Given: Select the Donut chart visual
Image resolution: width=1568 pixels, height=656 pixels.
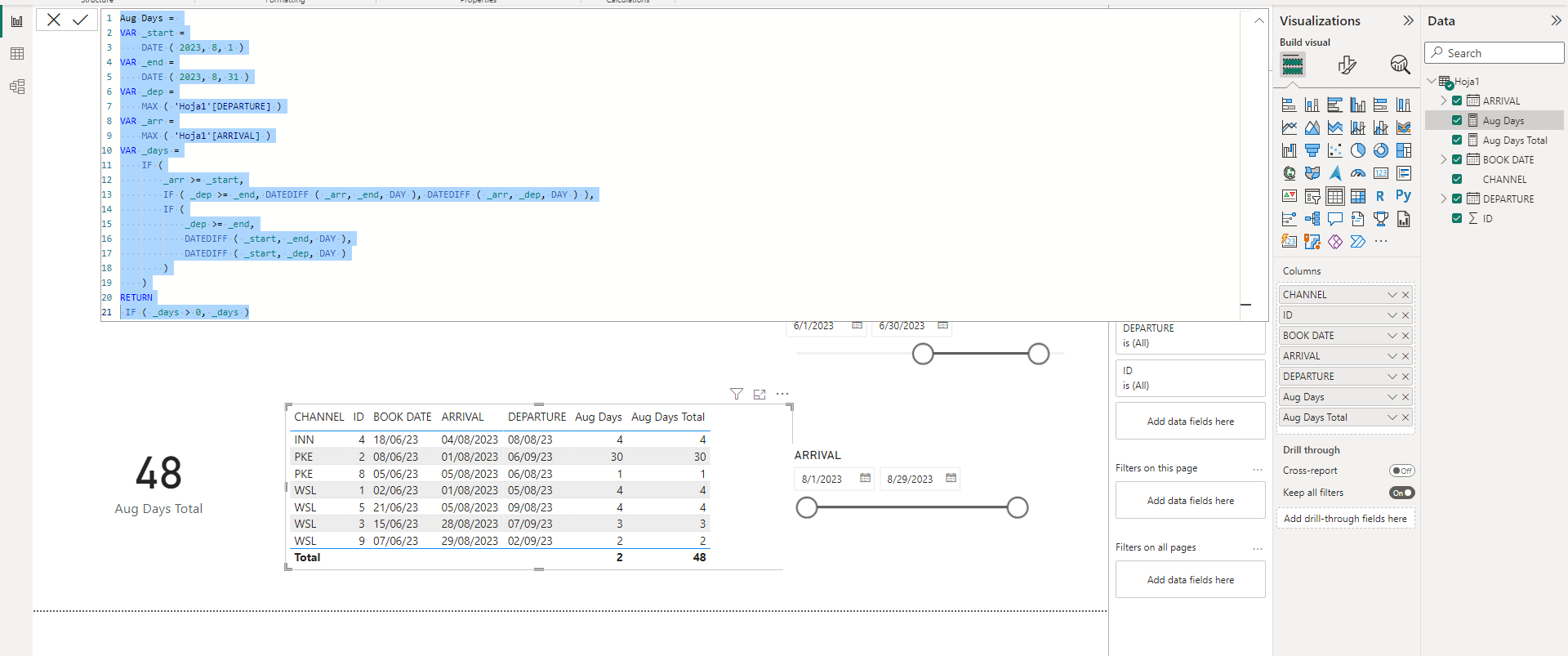Looking at the screenshot, I should pyautogui.click(x=1381, y=150).
